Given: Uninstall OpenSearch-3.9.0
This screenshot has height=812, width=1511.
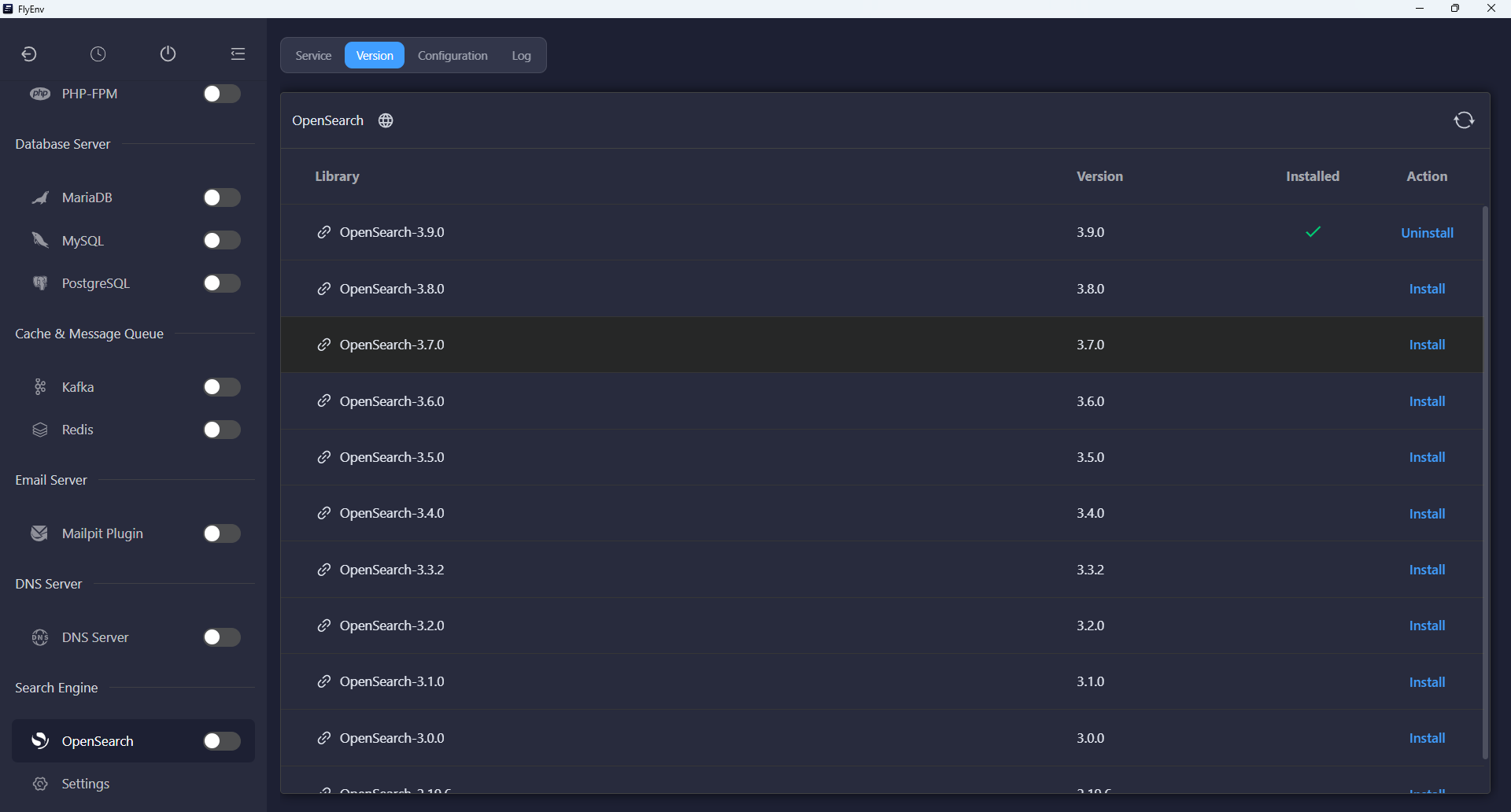Looking at the screenshot, I should tap(1427, 233).
